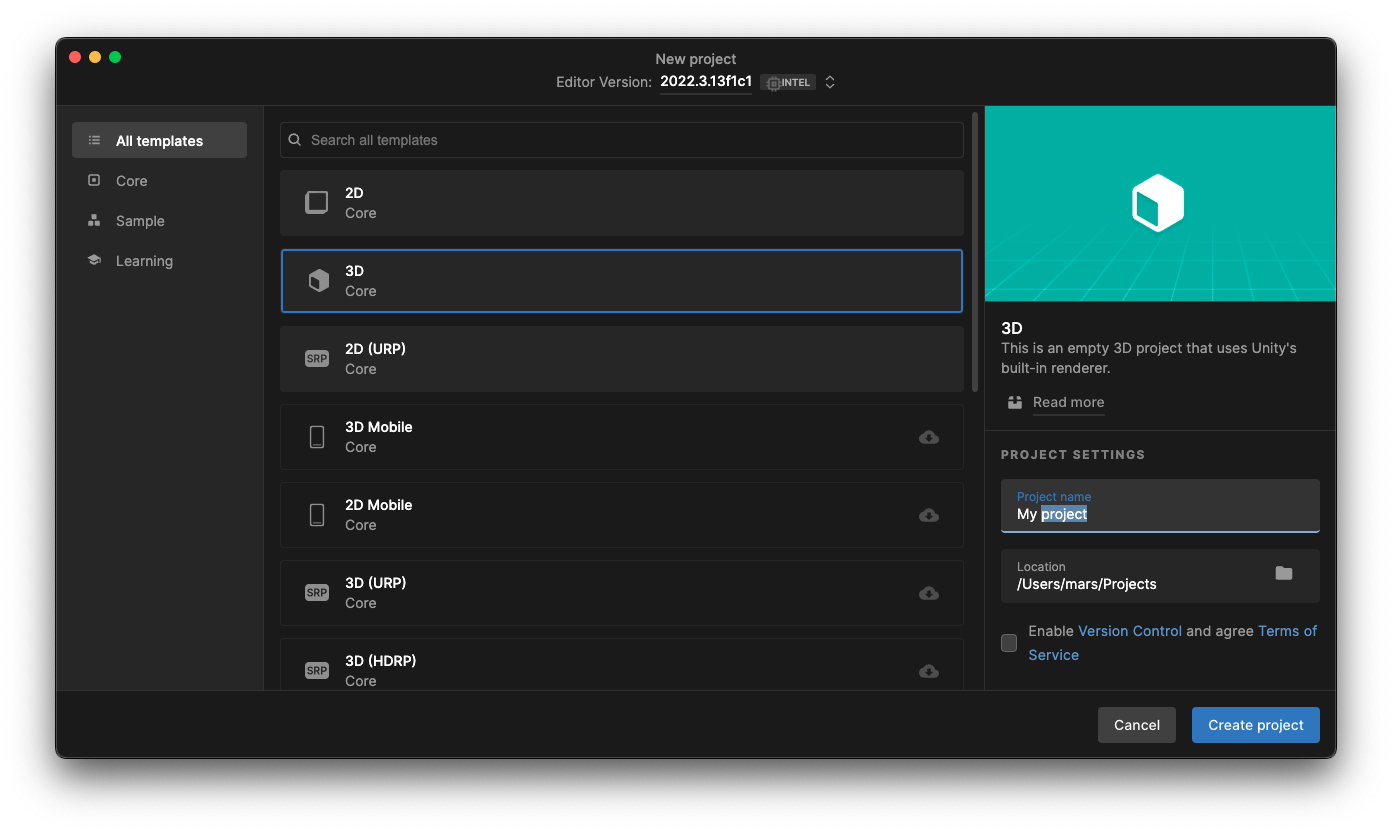Click the INTEL chip architecture badge
Viewport: 1392px width, 832px height.
point(788,82)
